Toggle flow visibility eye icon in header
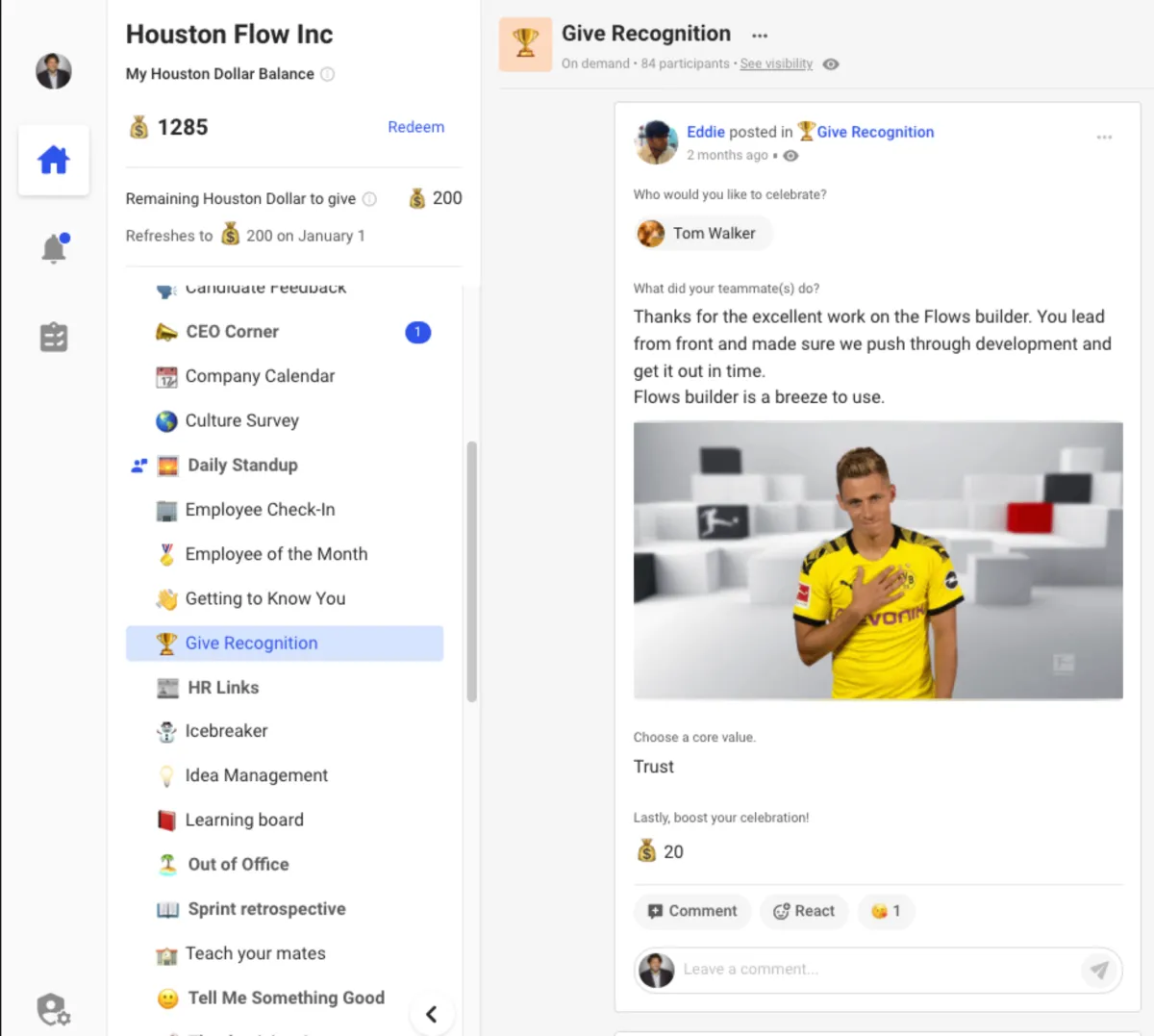This screenshot has width=1154, height=1036. (831, 64)
